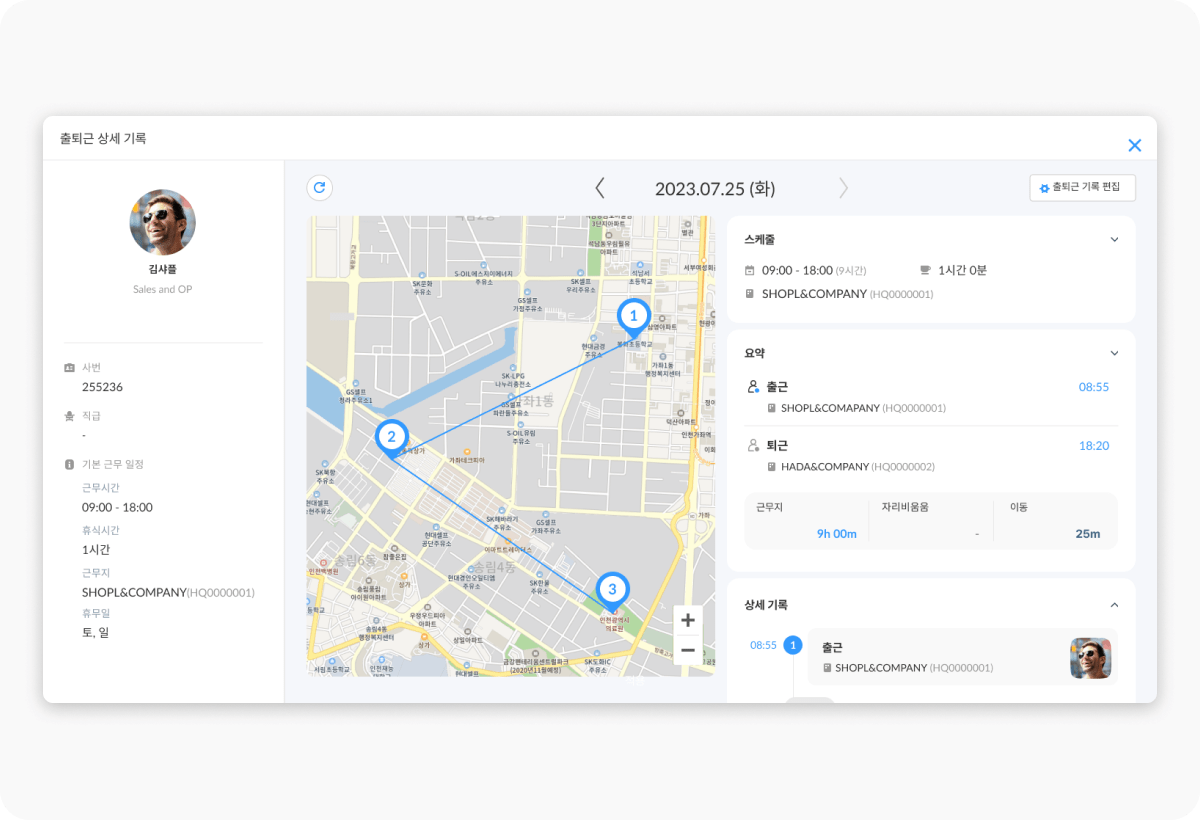1200x820 pixels.
Task: Click 09:00 - 18:00 under 근무시간
Action: tap(117, 507)
